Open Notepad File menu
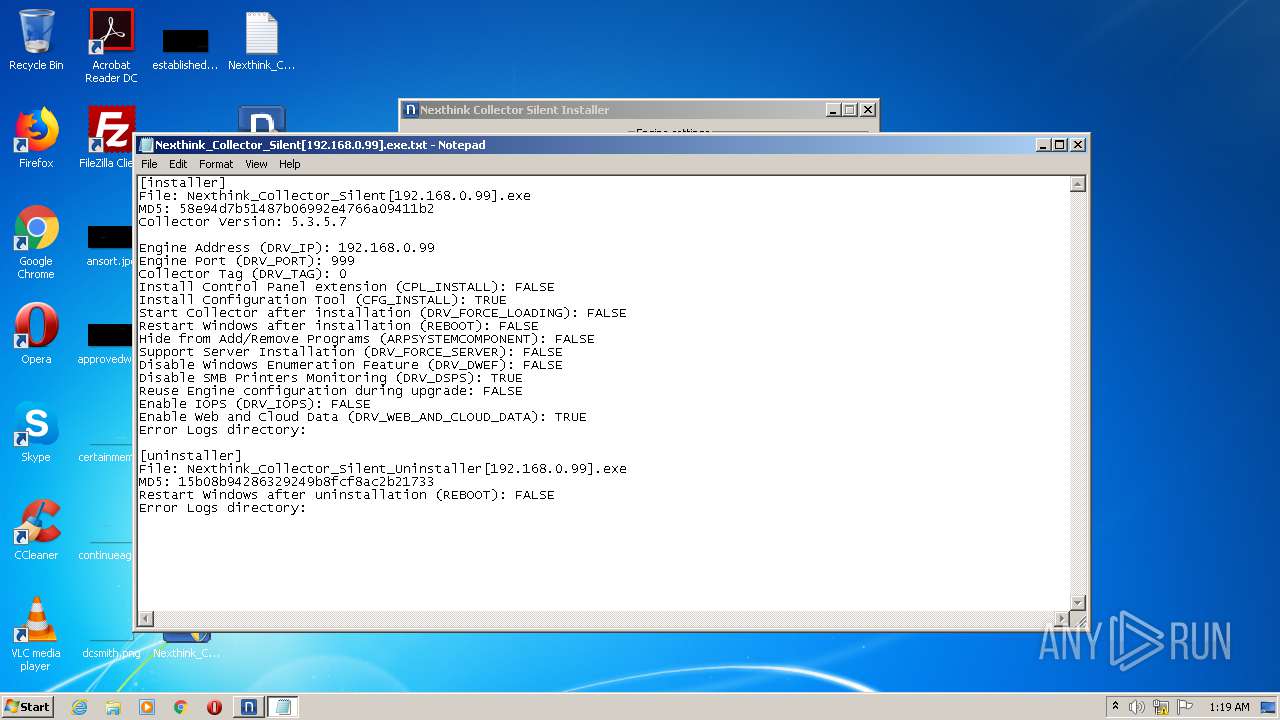Screen dimensions: 1280x720 click(x=149, y=164)
